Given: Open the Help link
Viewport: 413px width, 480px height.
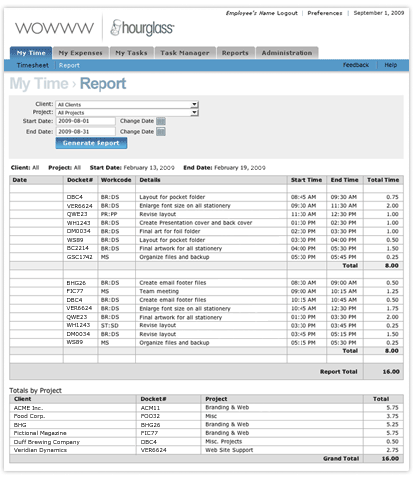Looking at the screenshot, I should [x=391, y=65].
